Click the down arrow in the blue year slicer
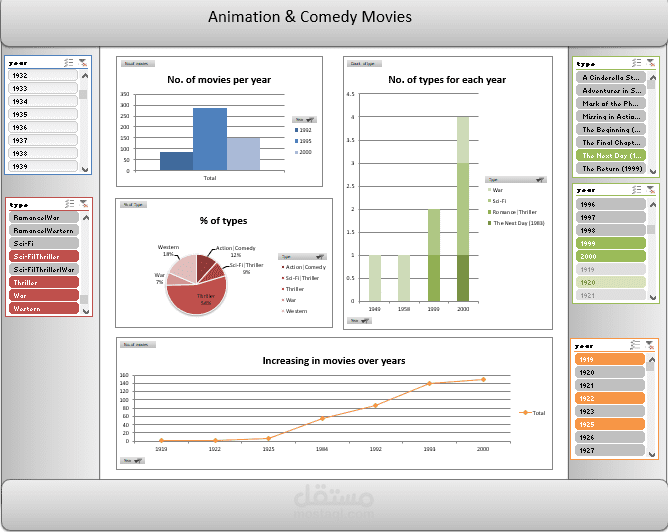The height and width of the screenshot is (532, 668). point(85,170)
